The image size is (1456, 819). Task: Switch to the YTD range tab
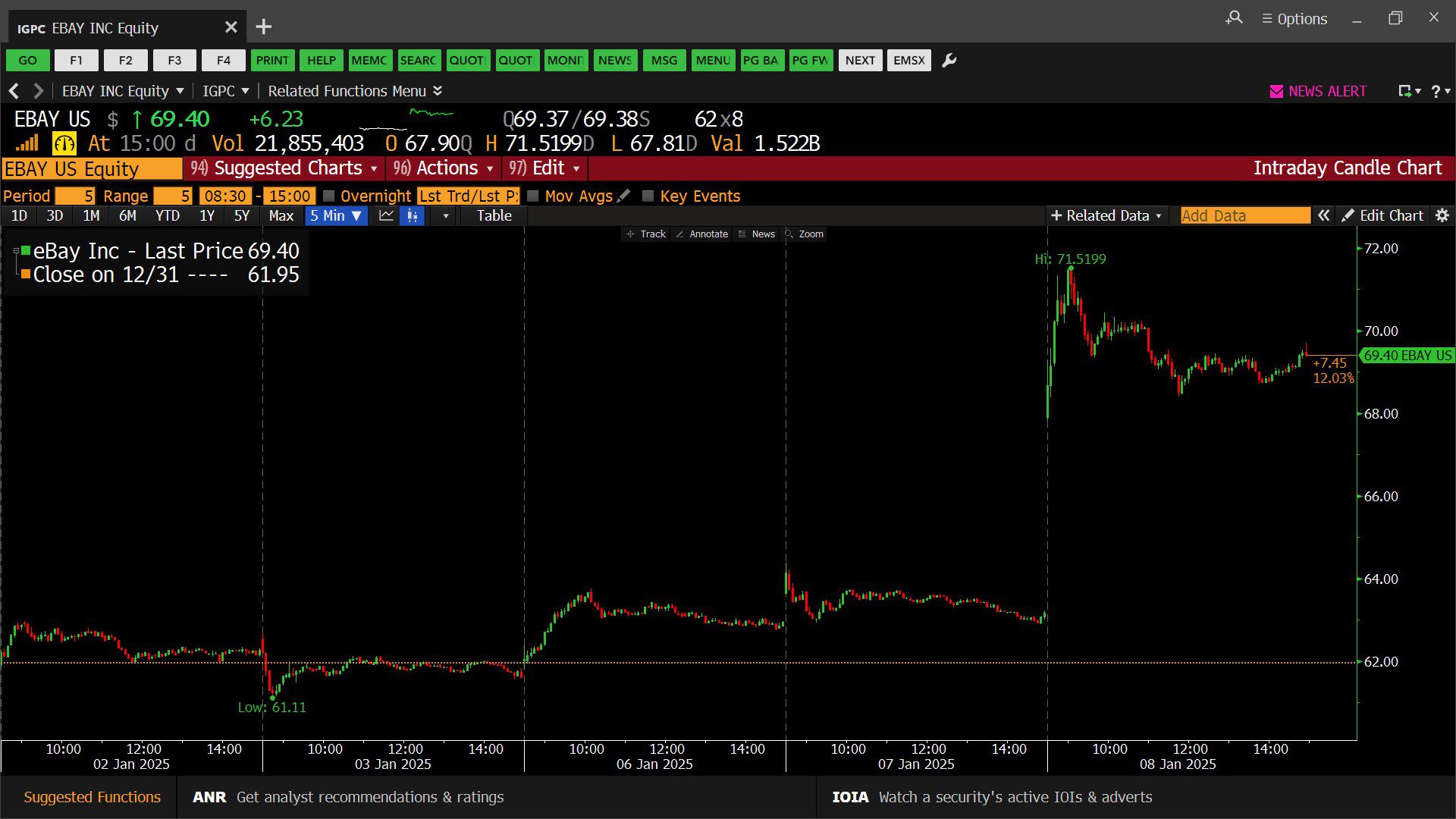167,216
